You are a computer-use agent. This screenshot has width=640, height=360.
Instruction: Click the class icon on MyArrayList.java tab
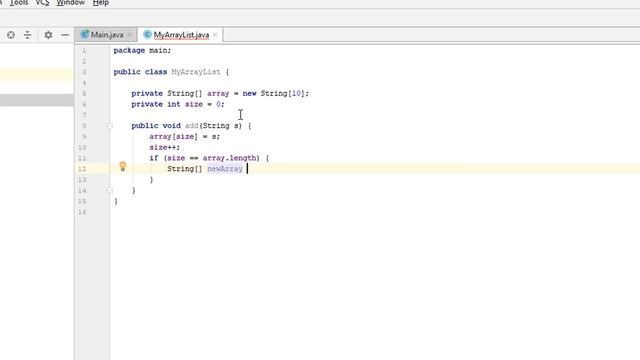[x=147, y=35]
